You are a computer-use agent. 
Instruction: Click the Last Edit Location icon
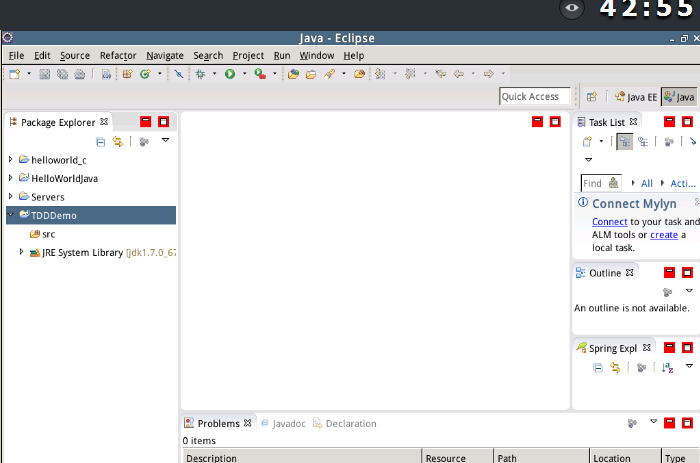pos(441,74)
